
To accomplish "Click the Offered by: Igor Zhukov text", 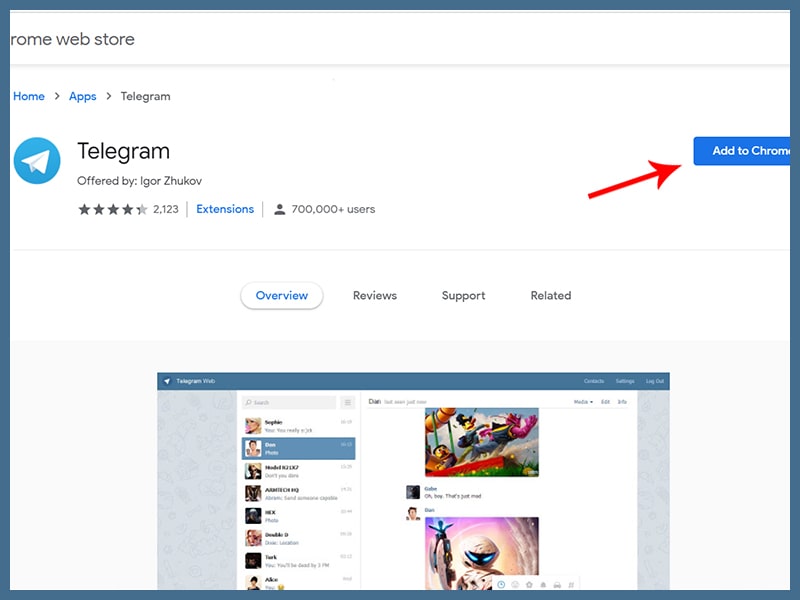I will tap(139, 181).
